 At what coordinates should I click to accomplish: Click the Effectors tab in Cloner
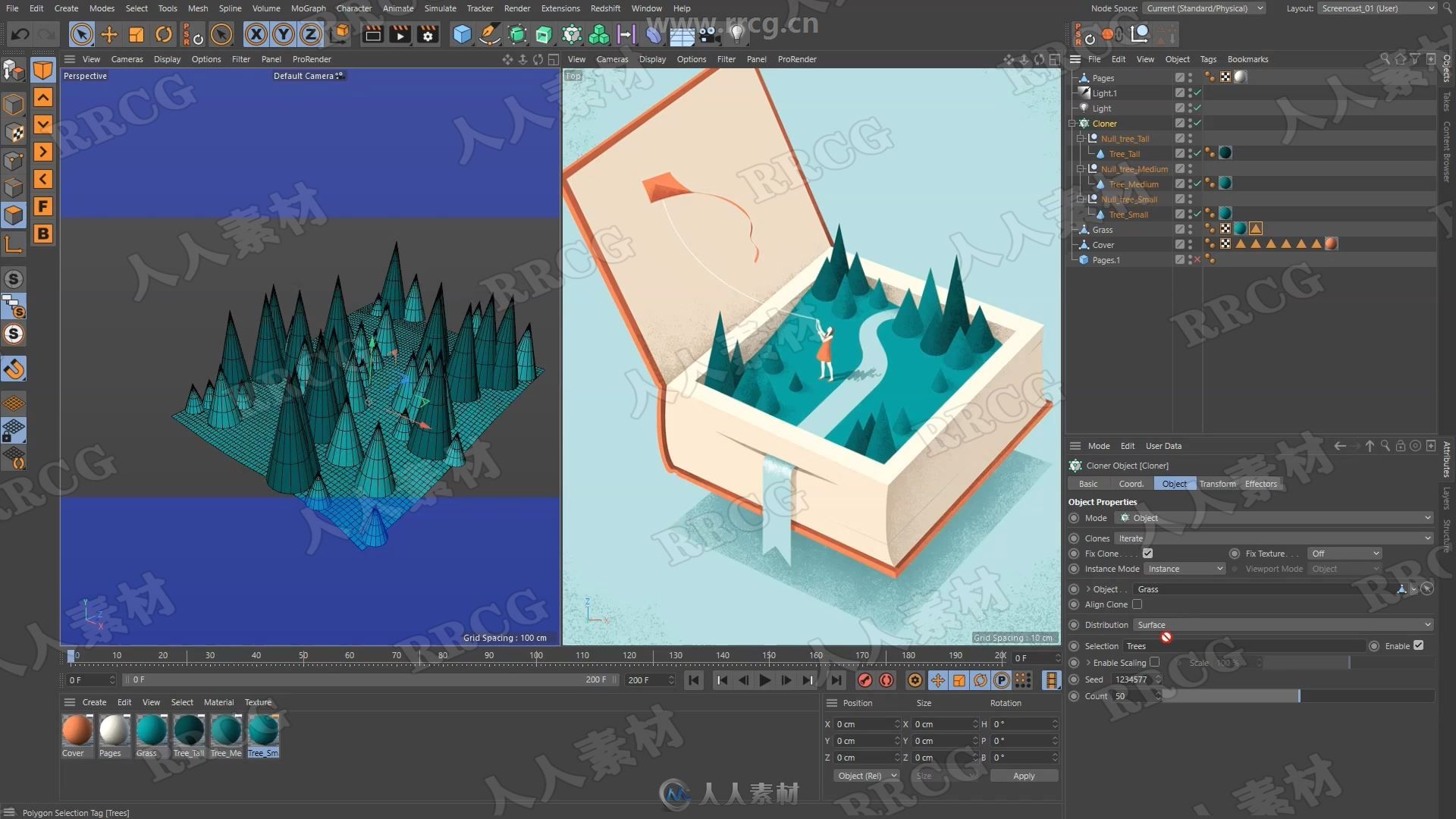(1261, 484)
